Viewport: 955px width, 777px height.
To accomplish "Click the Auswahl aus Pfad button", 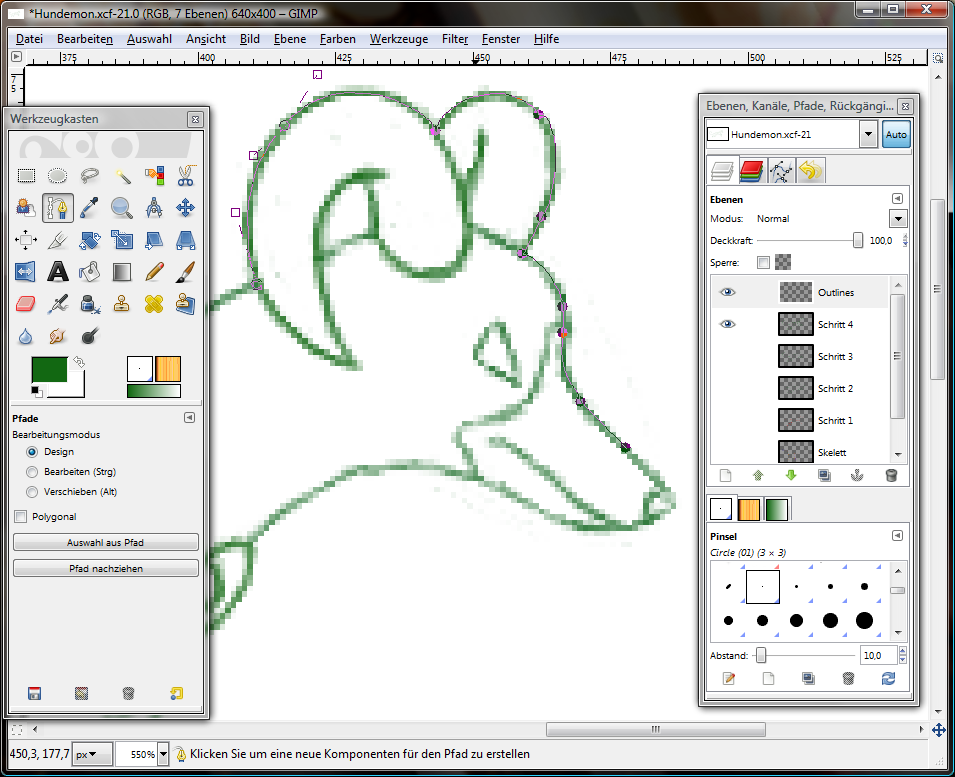I will [x=106, y=543].
